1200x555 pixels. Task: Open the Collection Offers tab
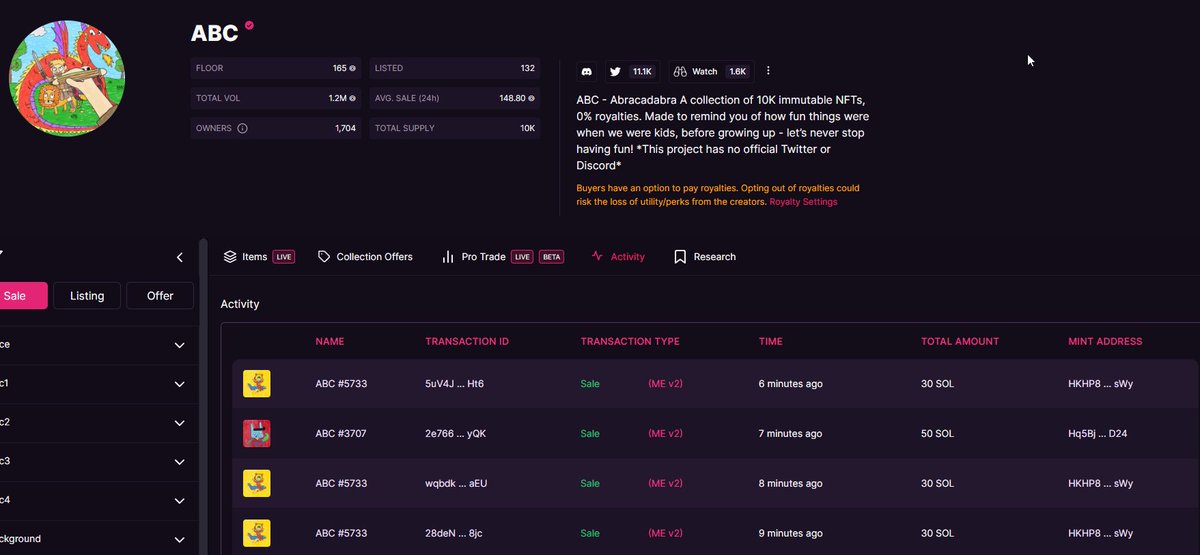coord(365,257)
